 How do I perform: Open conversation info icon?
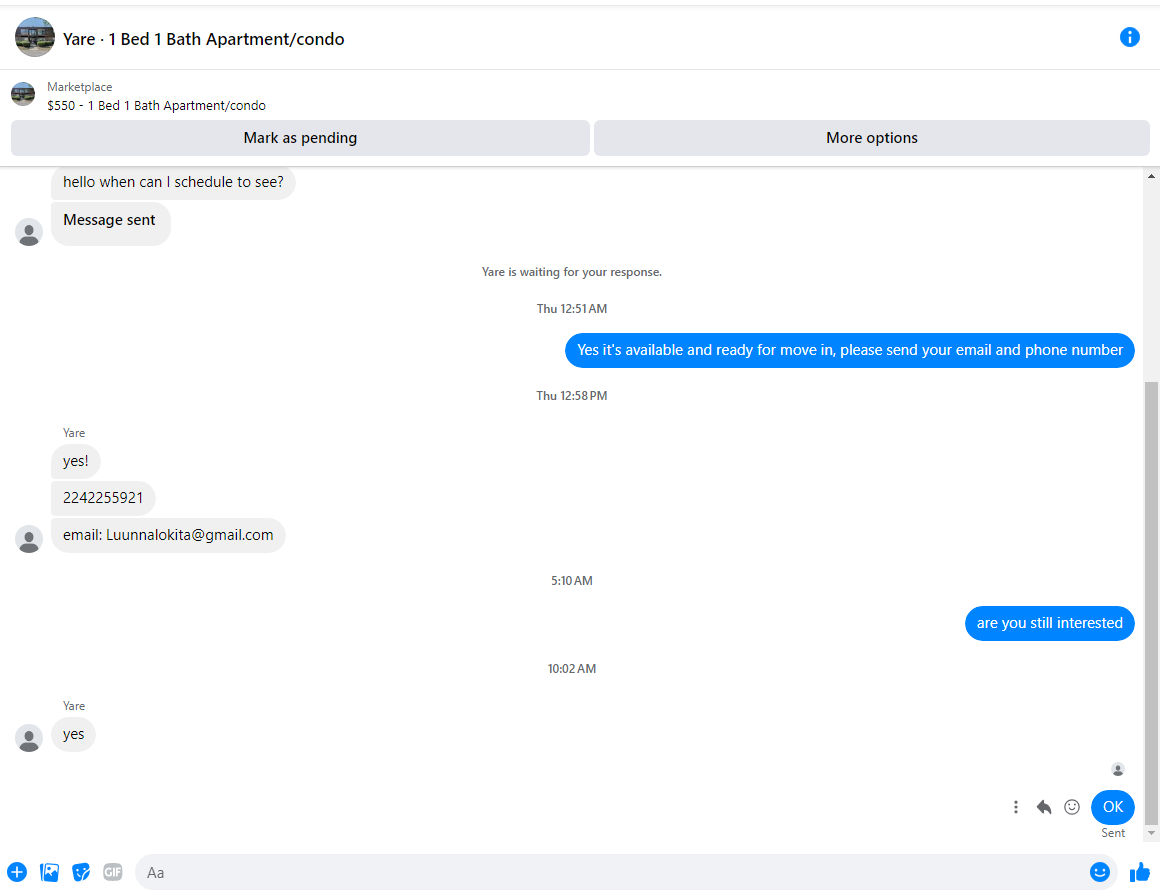1129,37
